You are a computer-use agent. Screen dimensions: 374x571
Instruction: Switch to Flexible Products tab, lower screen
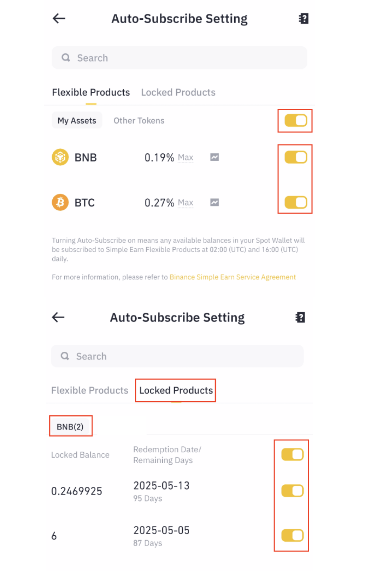pos(90,390)
